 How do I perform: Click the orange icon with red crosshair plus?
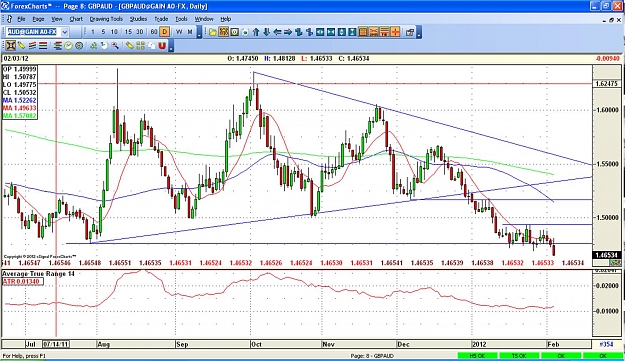pyautogui.click(x=395, y=32)
